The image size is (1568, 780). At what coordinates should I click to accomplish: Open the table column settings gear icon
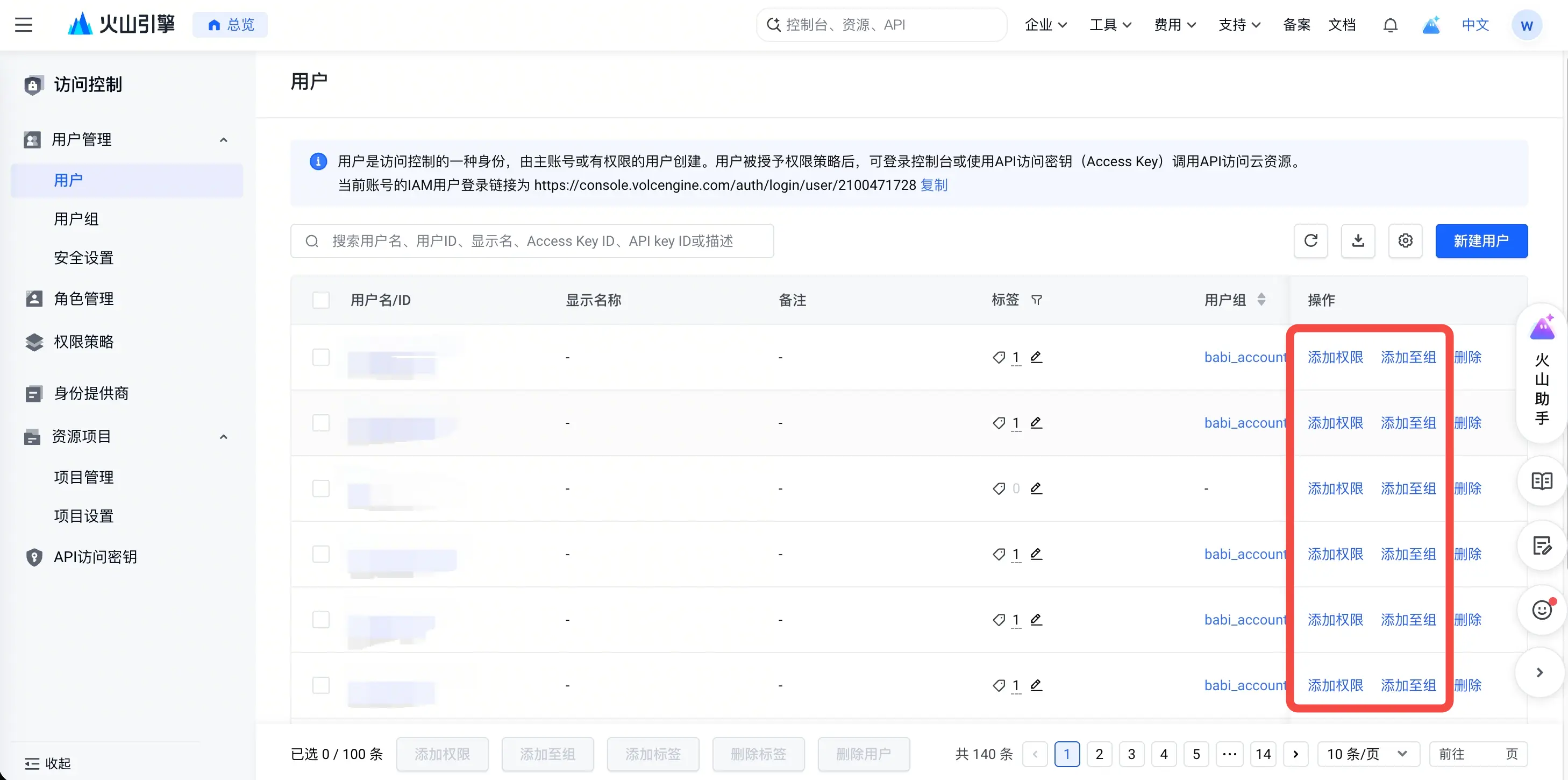[x=1405, y=240]
